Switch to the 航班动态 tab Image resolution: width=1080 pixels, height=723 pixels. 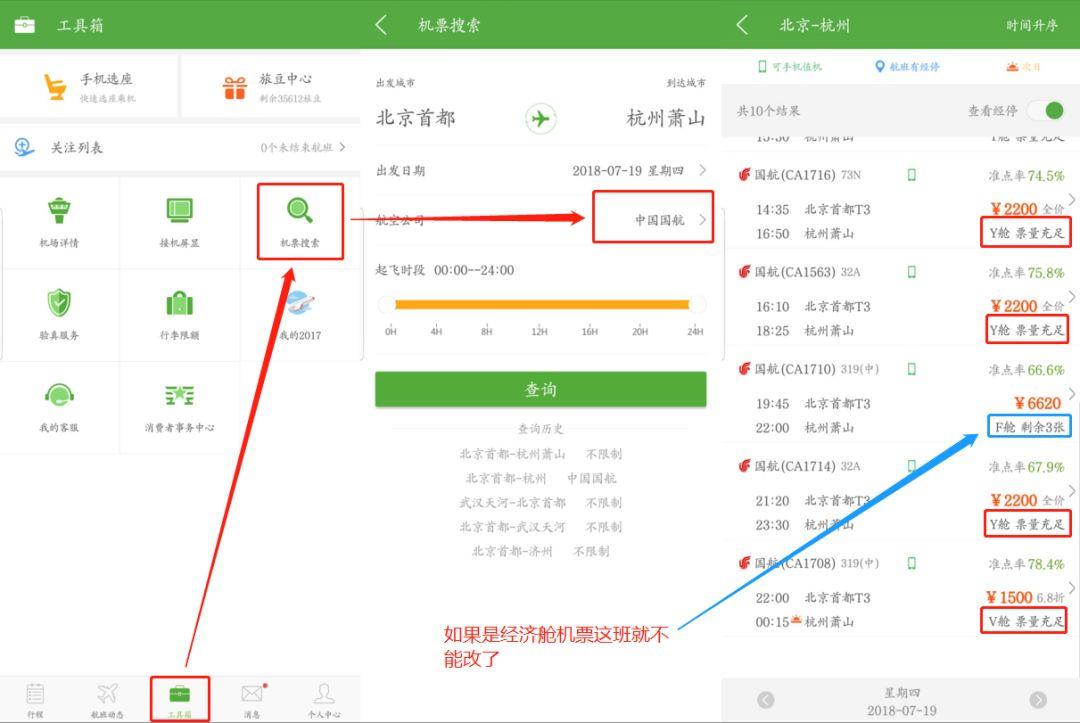point(107,700)
